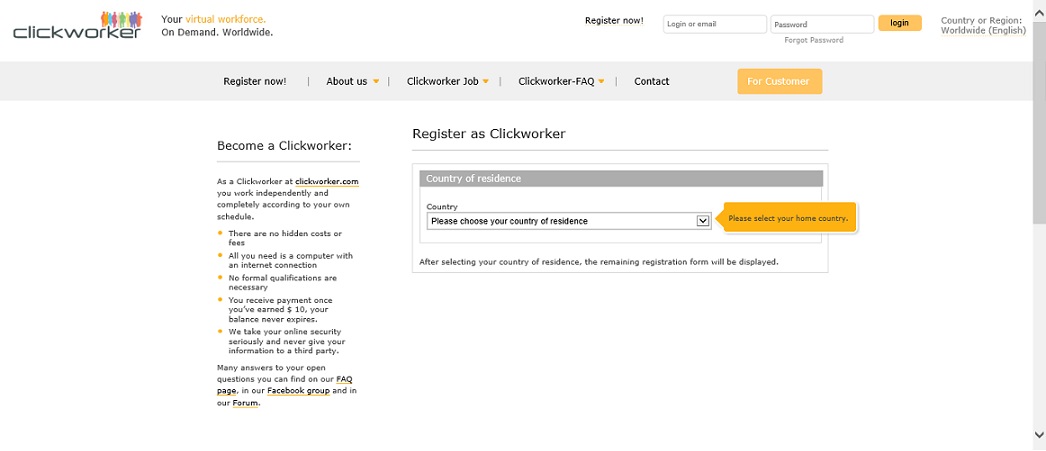
Task: Go to the Contact page
Action: coord(651,81)
